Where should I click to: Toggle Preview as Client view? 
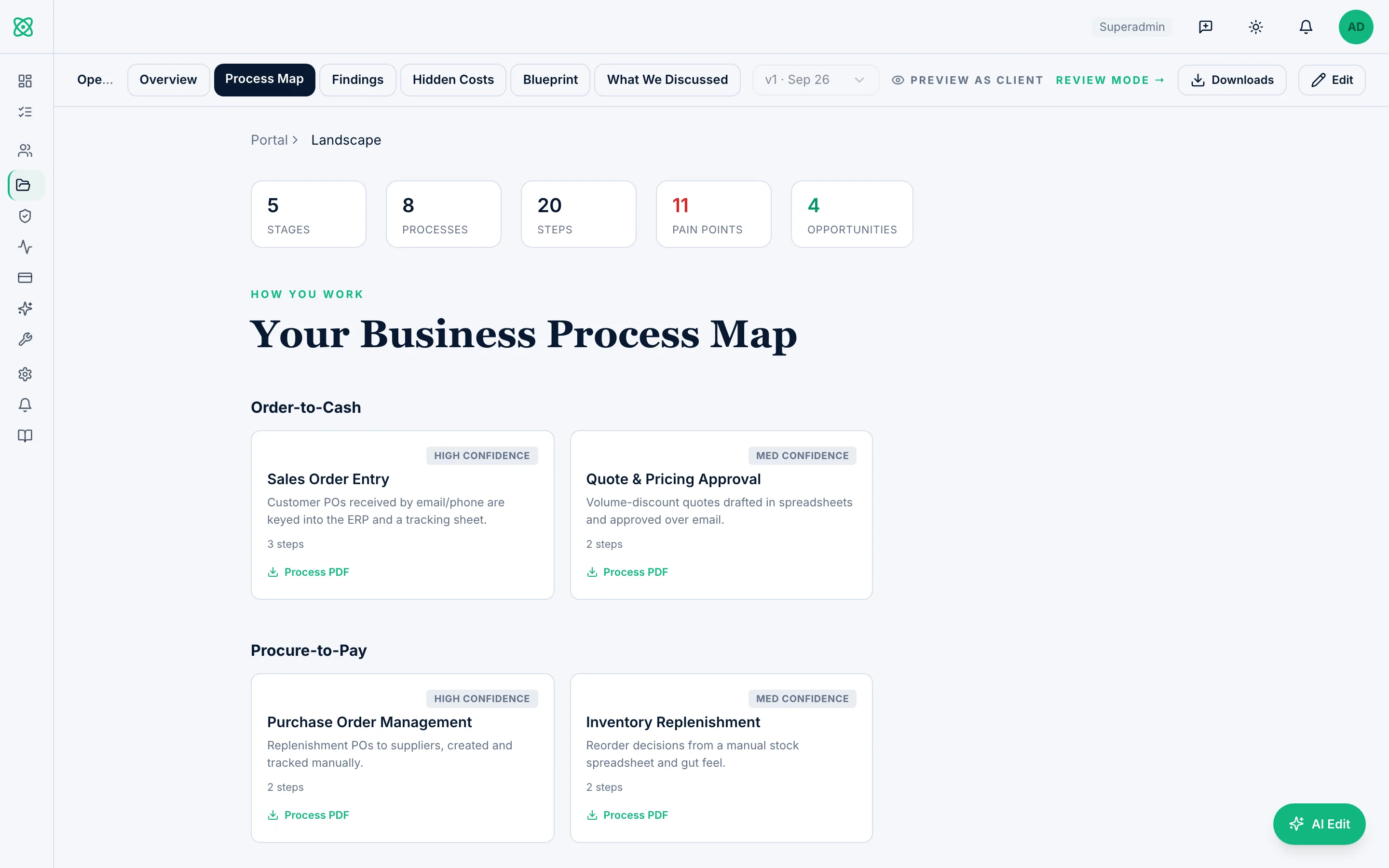967,81
